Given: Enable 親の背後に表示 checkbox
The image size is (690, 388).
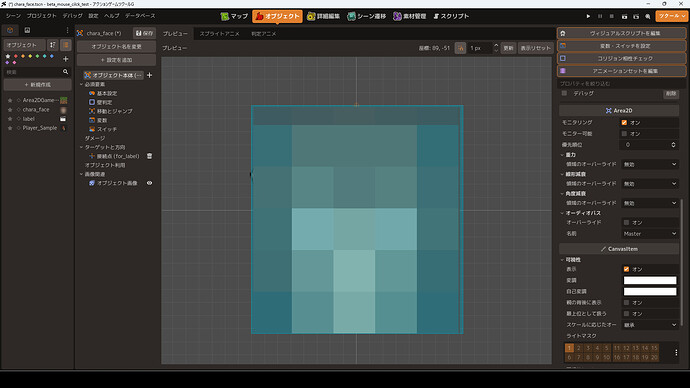Looking at the screenshot, I should [x=626, y=303].
